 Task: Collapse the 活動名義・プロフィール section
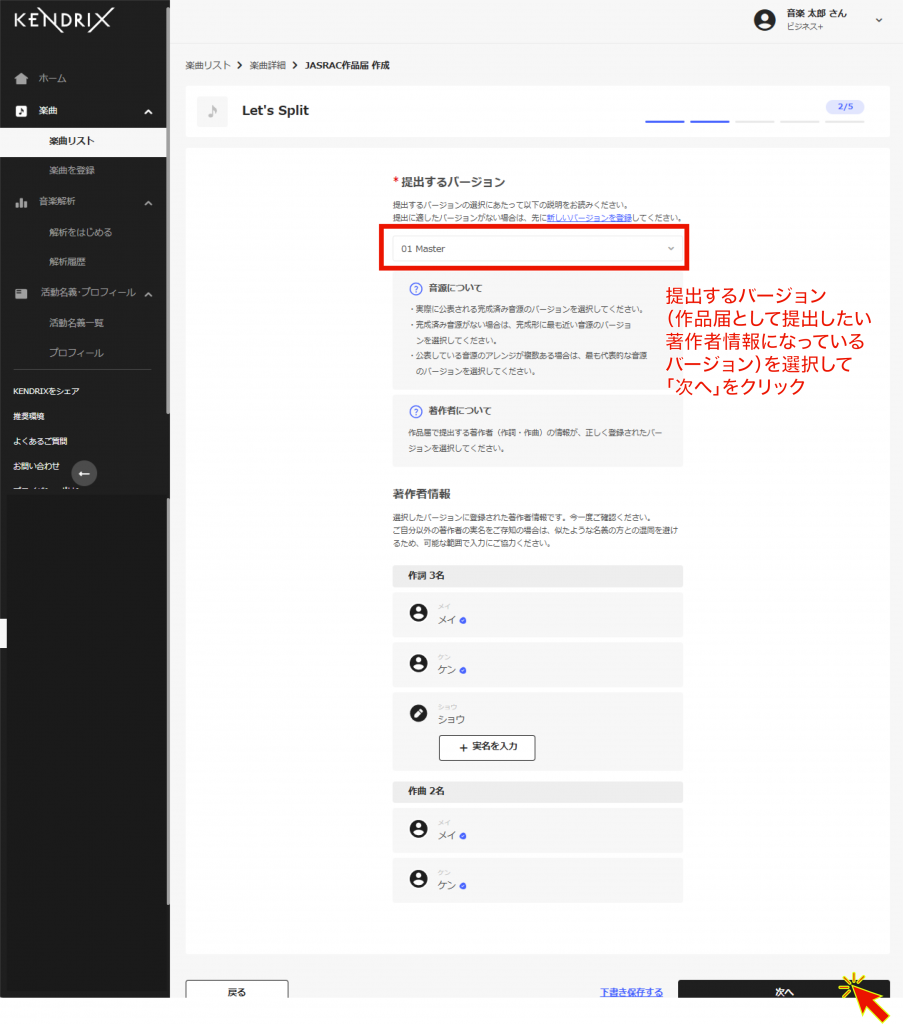[148, 293]
